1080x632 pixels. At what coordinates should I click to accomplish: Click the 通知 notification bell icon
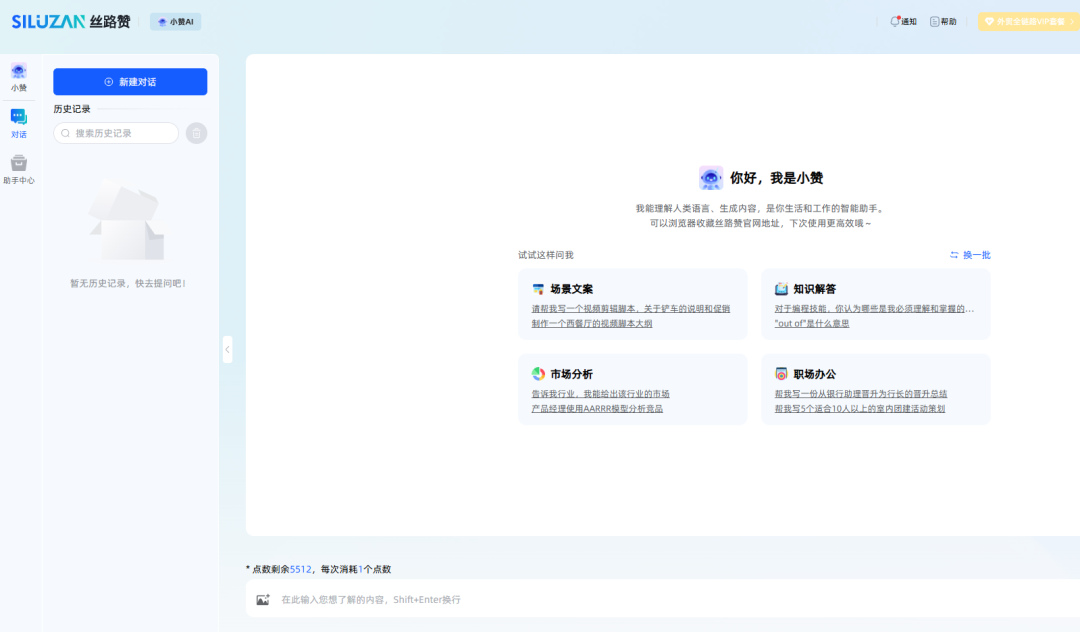tap(897, 20)
